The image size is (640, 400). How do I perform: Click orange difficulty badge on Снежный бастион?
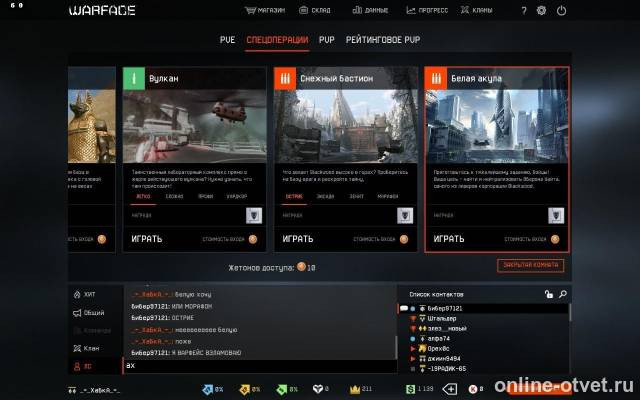click(285, 78)
